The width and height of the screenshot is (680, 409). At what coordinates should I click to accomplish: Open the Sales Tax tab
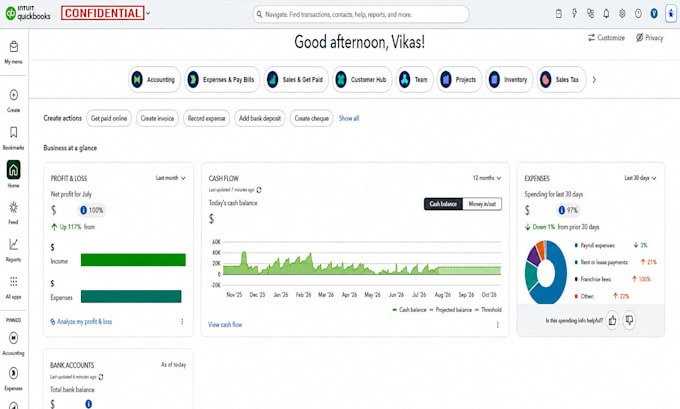tap(561, 80)
